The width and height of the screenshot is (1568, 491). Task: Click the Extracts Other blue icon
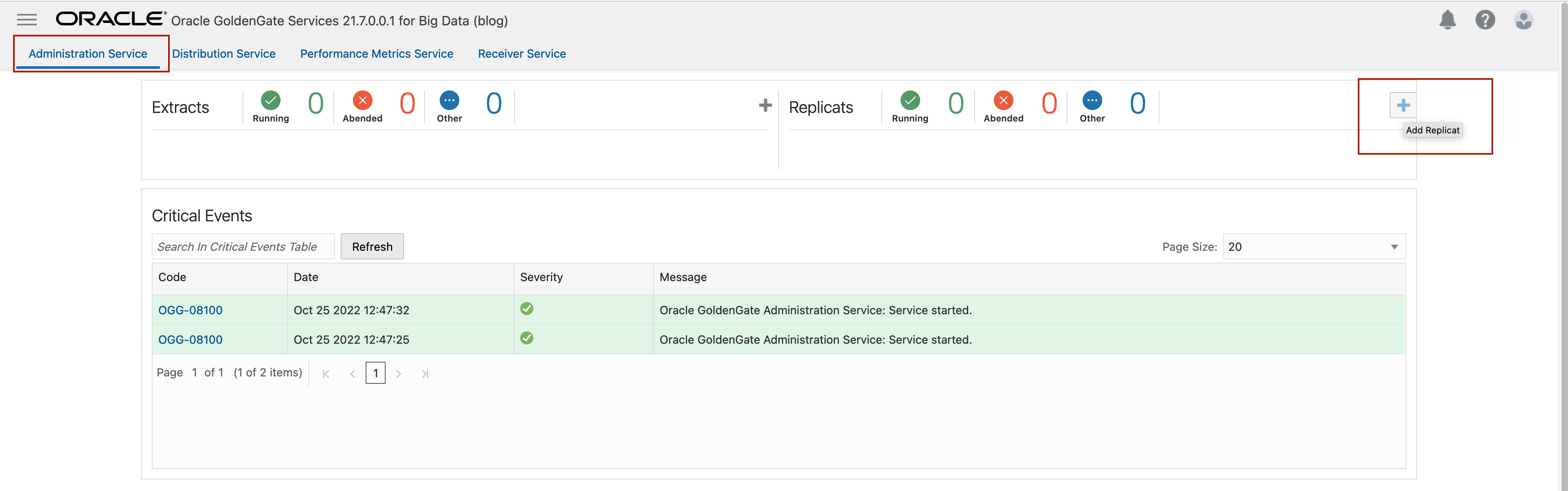[x=449, y=101]
